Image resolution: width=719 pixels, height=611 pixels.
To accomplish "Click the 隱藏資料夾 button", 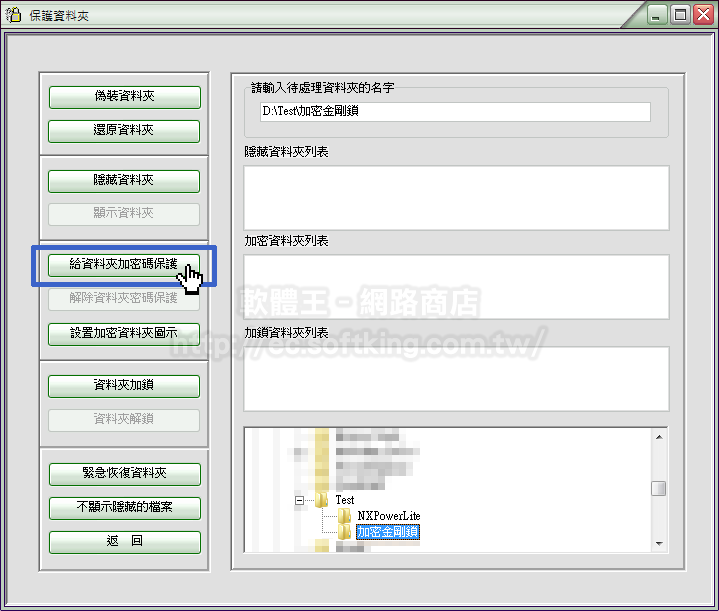I will click(124, 181).
